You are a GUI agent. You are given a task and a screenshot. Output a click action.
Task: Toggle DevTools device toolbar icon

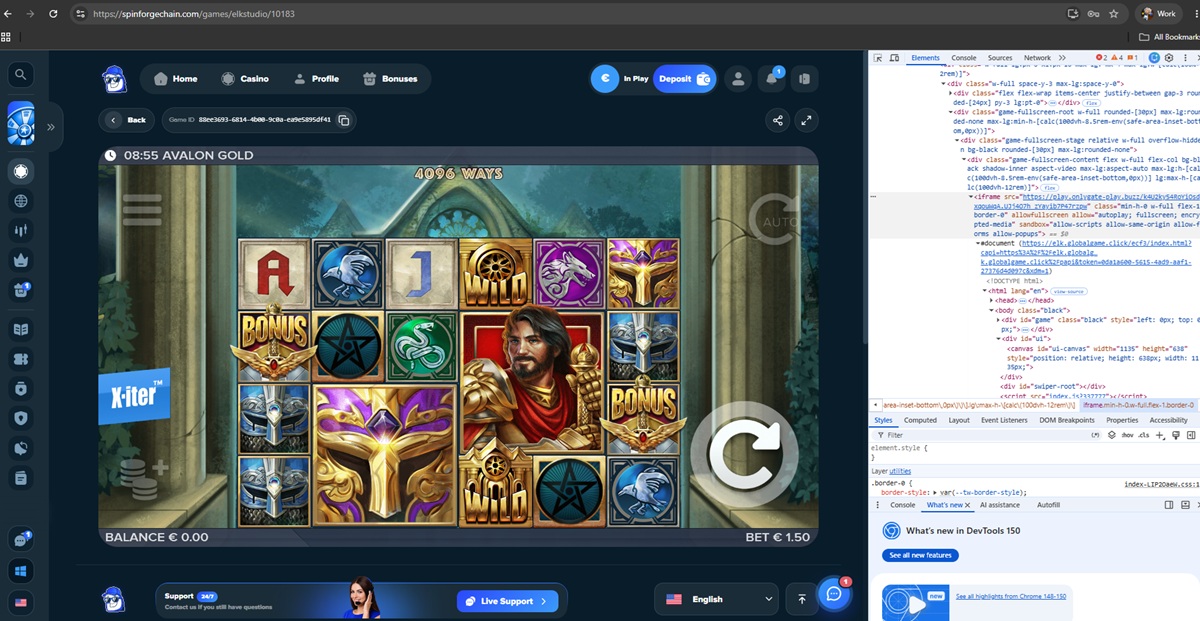coord(894,58)
